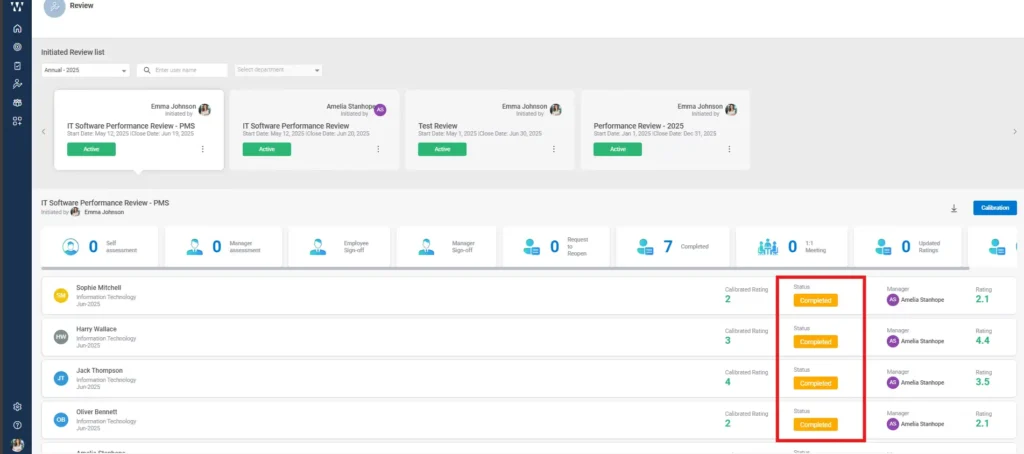Click AS avatar on Amelia Stanhope's card
The width and height of the screenshot is (1024, 454).
380,110
